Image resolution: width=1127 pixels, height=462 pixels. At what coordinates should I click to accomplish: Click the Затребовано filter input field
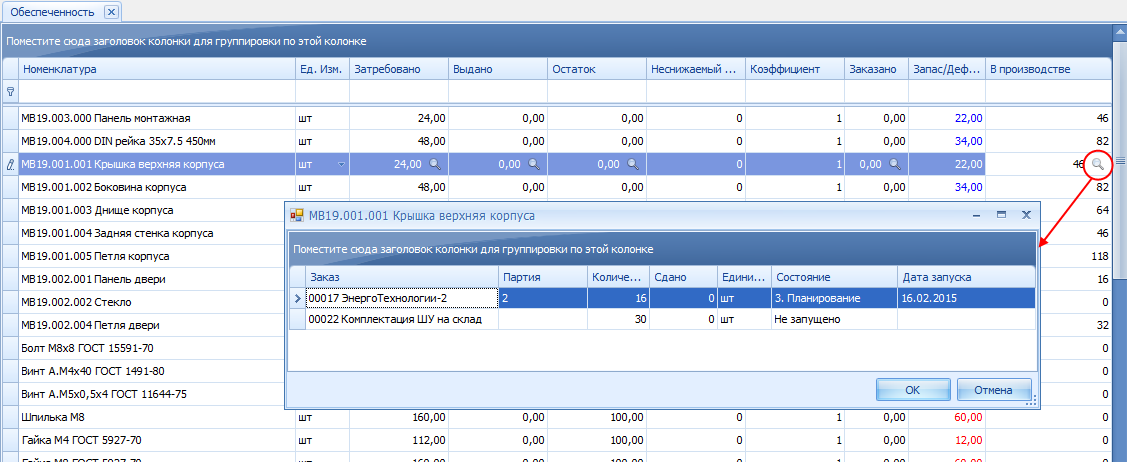coord(399,91)
